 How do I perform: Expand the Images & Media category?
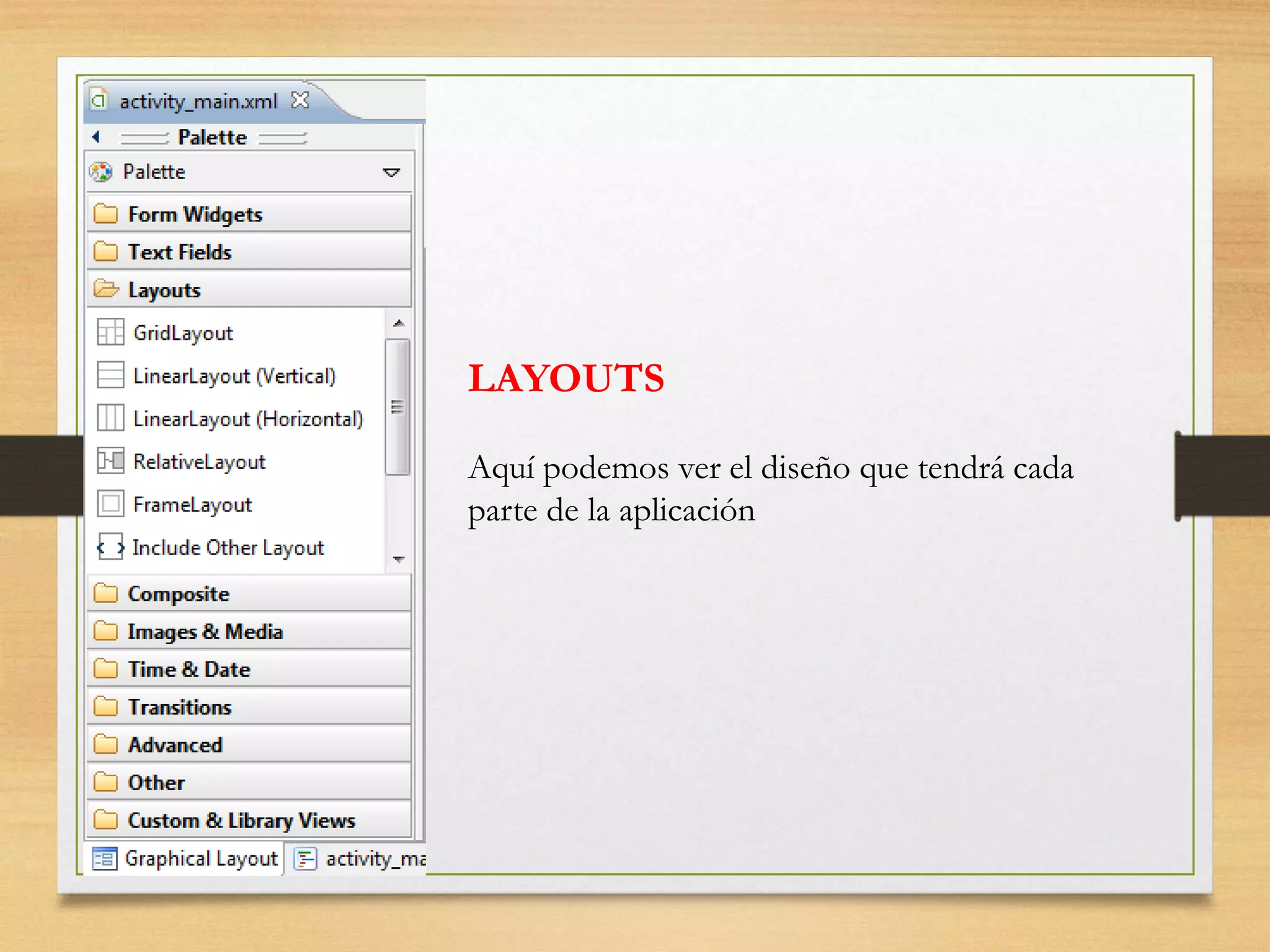pos(249,631)
